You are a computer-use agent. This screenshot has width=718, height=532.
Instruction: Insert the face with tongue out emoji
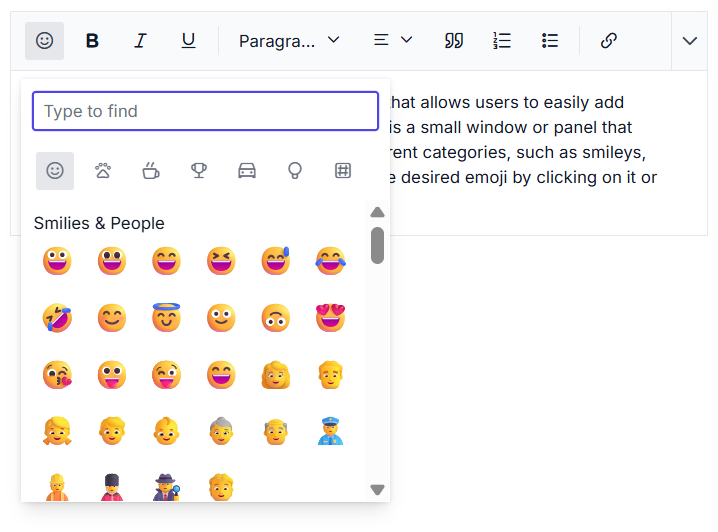click(x=112, y=375)
